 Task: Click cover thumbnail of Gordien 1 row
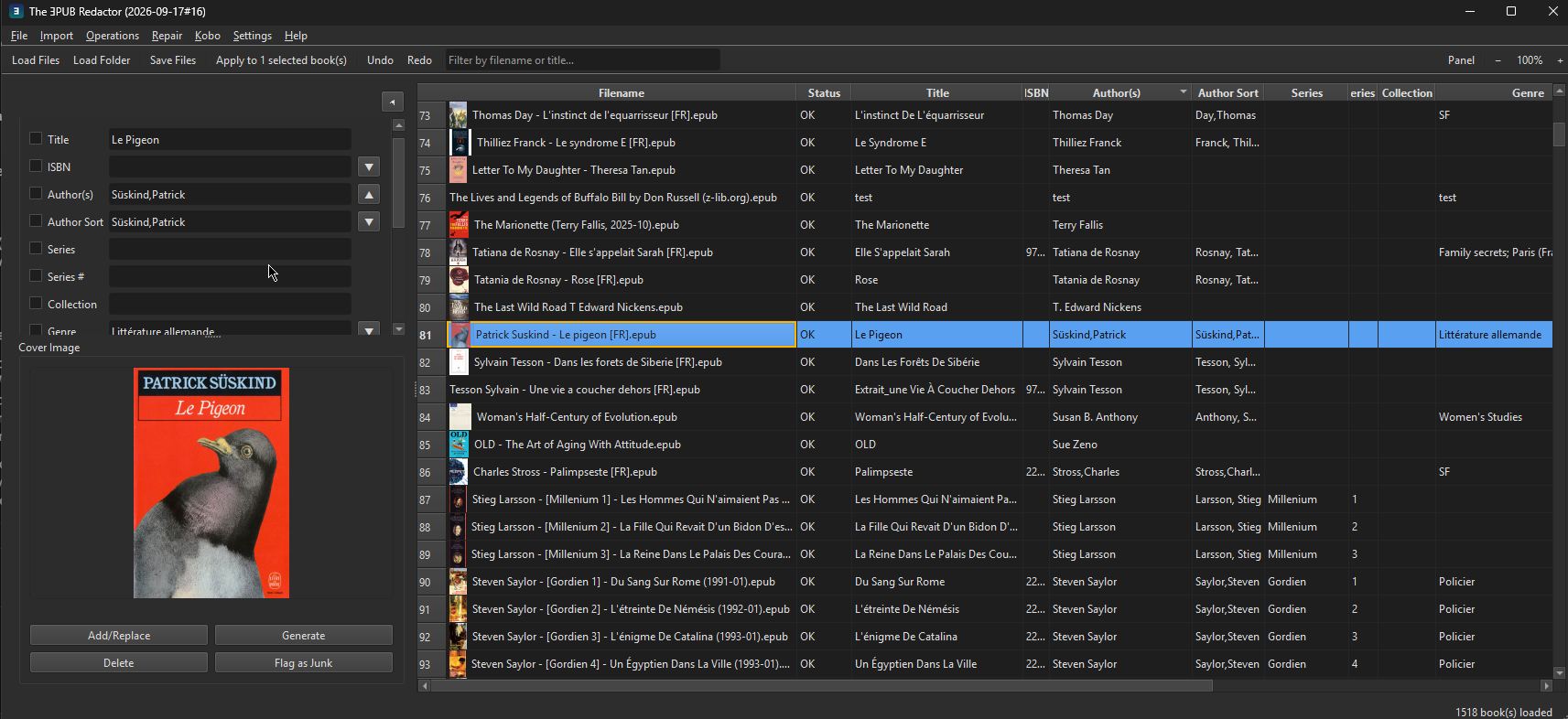tap(459, 582)
